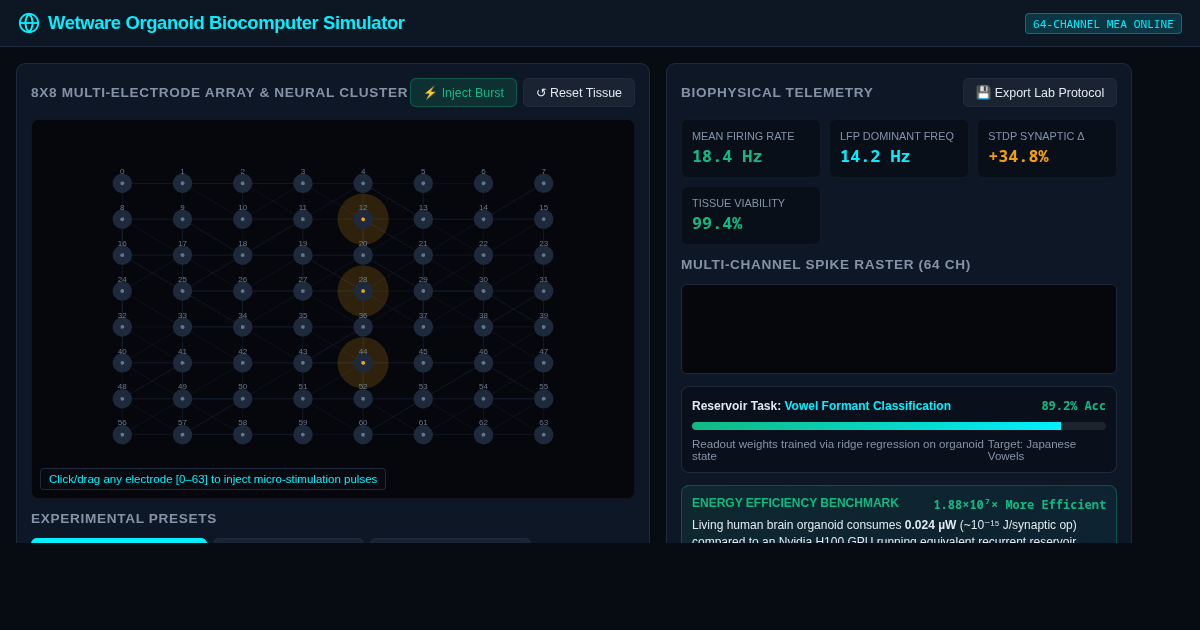Select electrode 0 in the array
The image size is (1200, 630).
click(x=122, y=183)
